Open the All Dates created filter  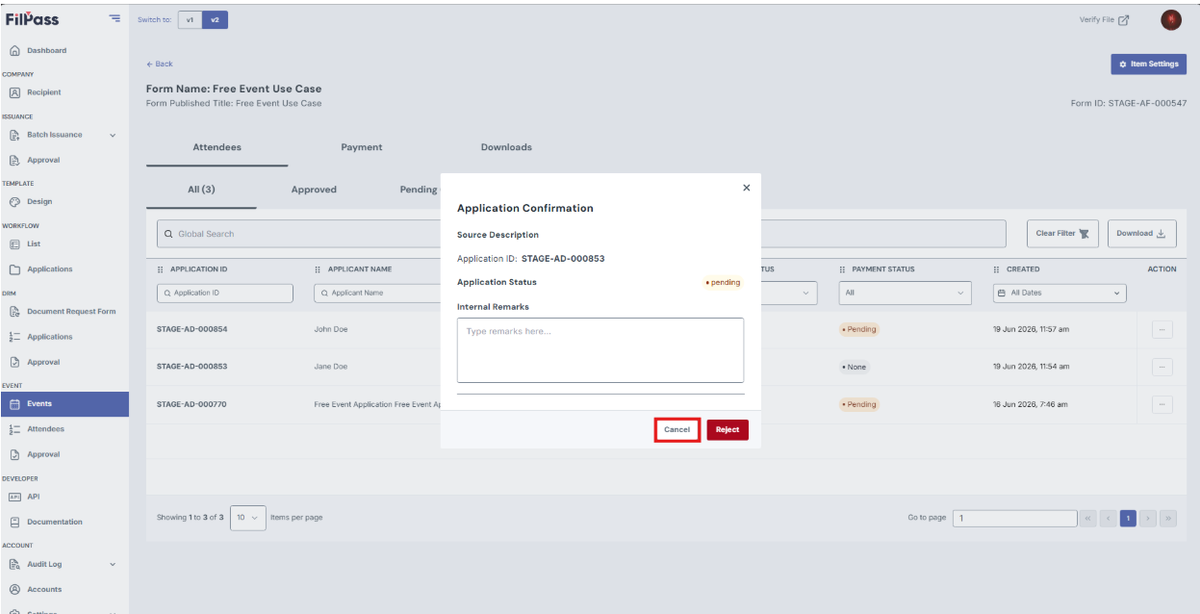pyautogui.click(x=1060, y=293)
